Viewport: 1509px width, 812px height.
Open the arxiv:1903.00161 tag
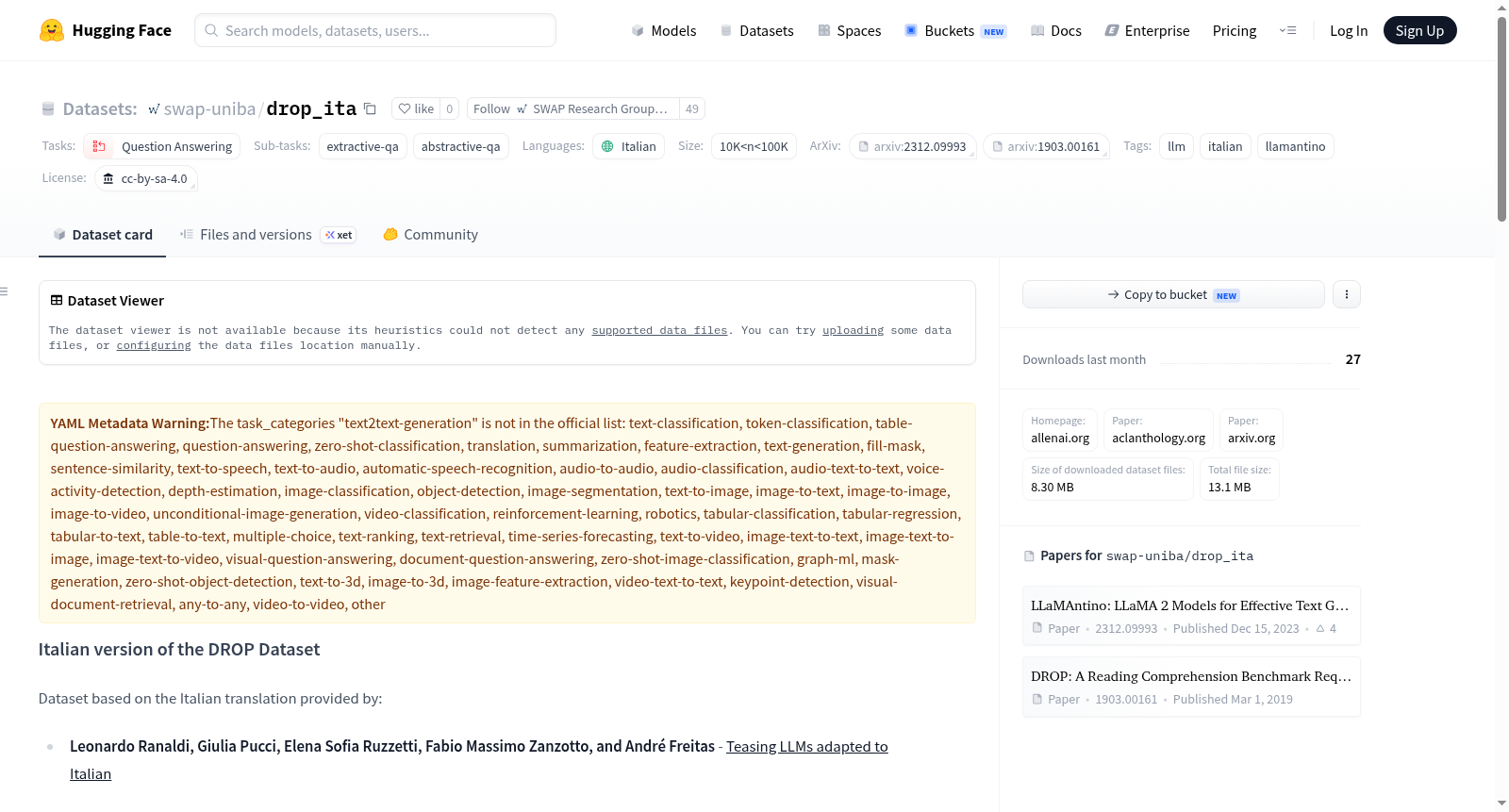1046,146
